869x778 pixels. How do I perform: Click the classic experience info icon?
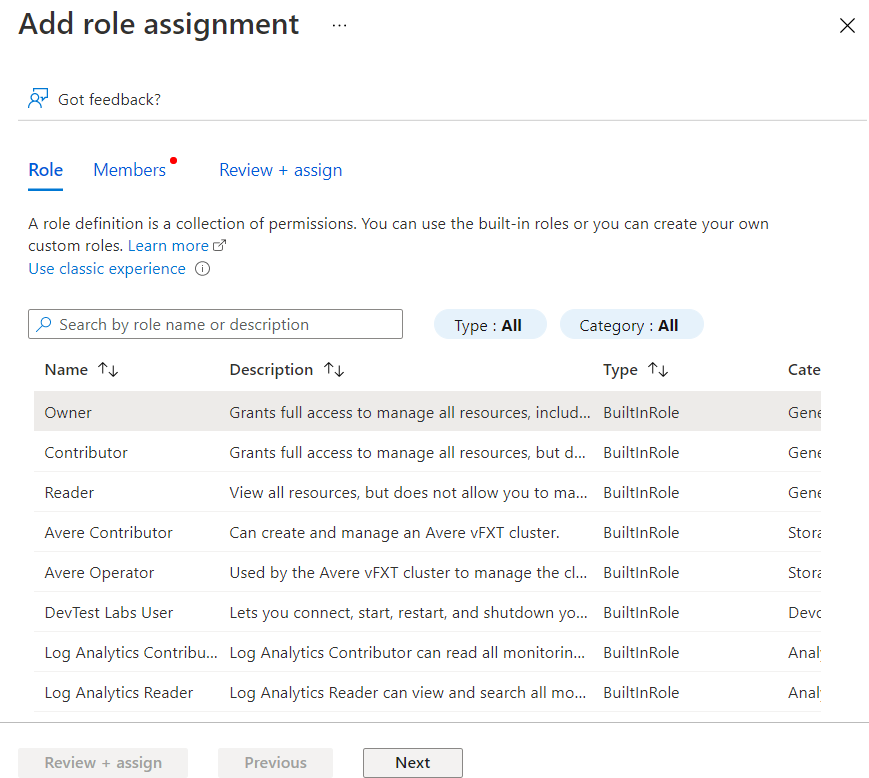(x=202, y=269)
